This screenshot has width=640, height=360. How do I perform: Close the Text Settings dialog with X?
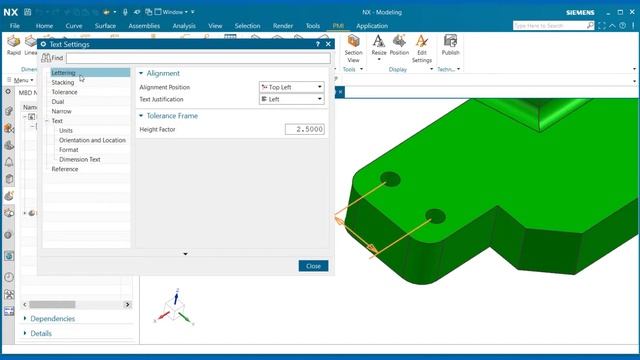[x=328, y=44]
